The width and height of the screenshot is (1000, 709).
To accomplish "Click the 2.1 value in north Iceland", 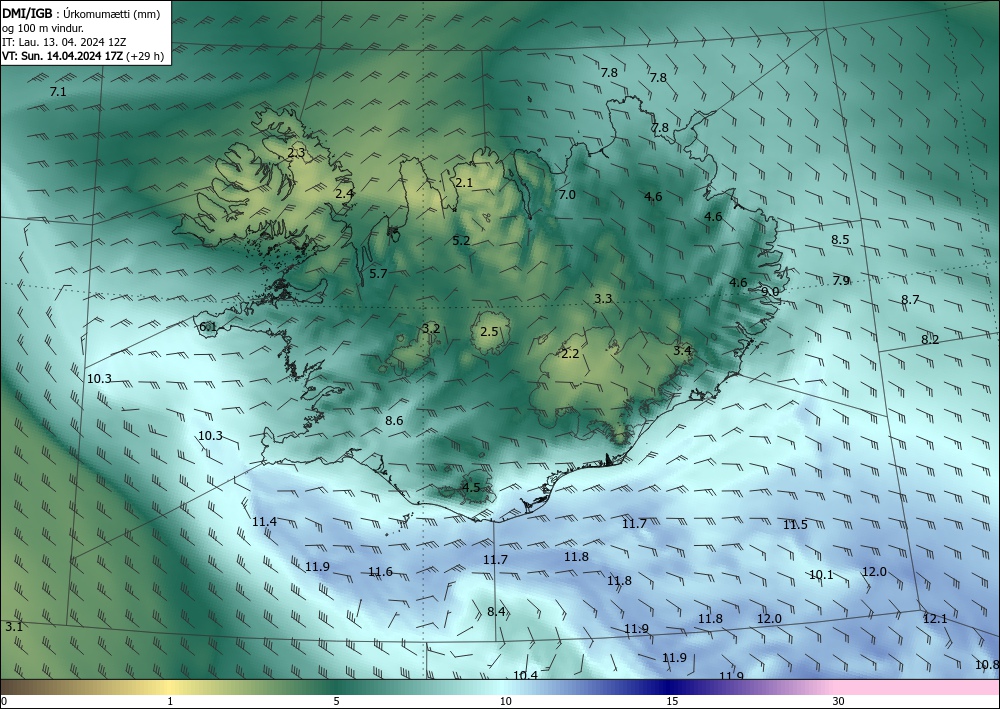I will [x=464, y=183].
